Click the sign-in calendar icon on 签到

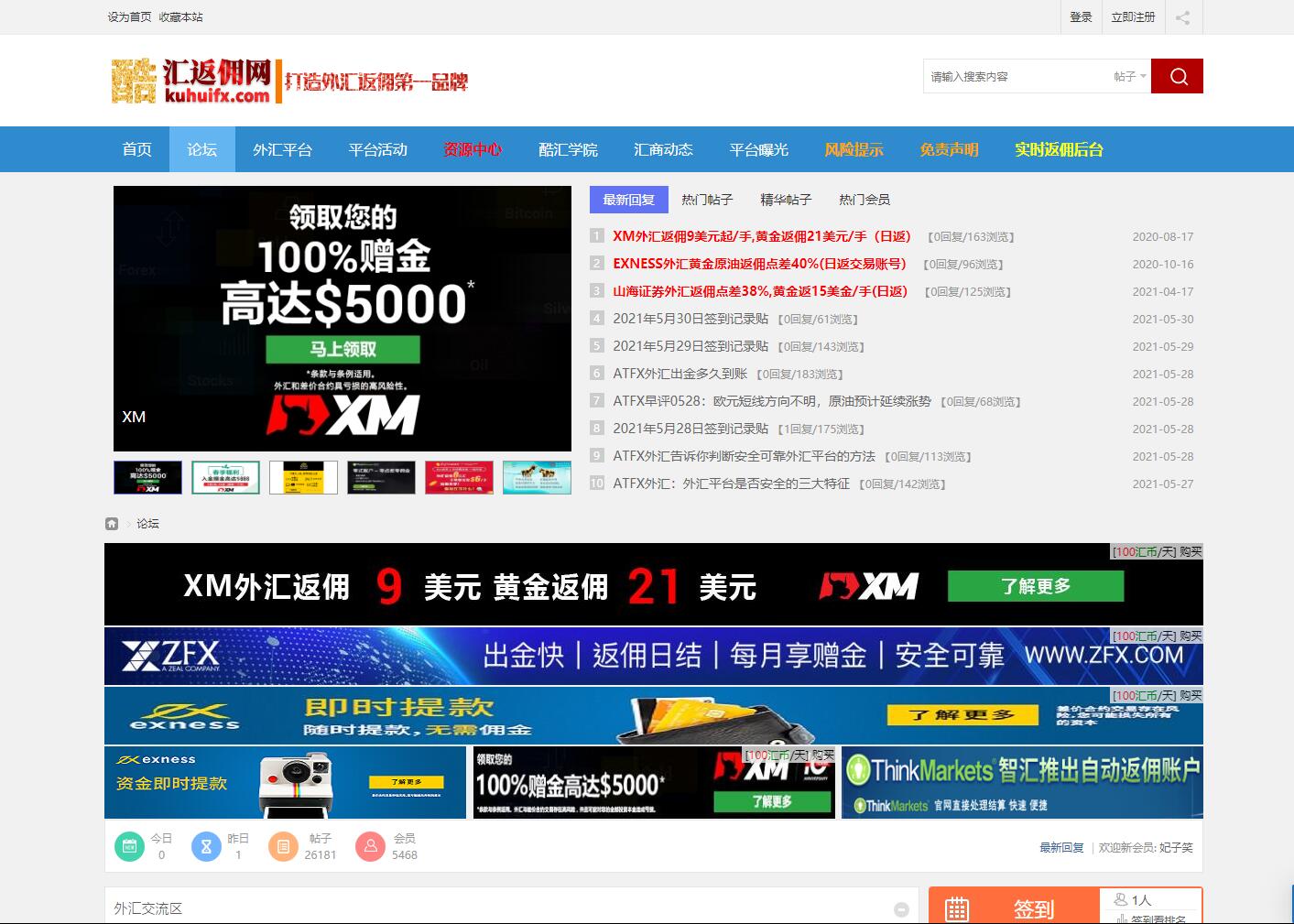[956, 909]
